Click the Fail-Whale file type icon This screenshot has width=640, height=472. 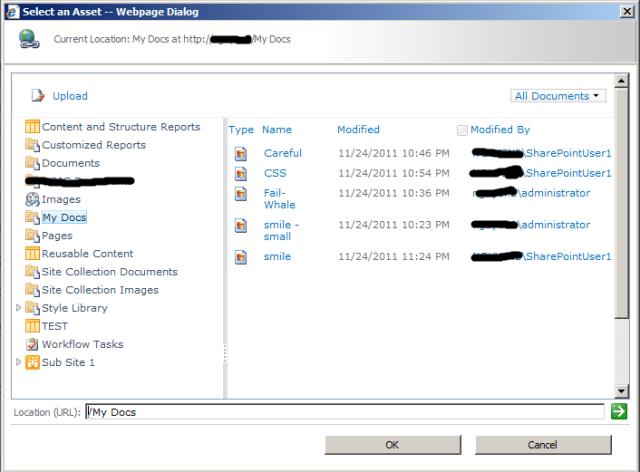click(x=240, y=193)
